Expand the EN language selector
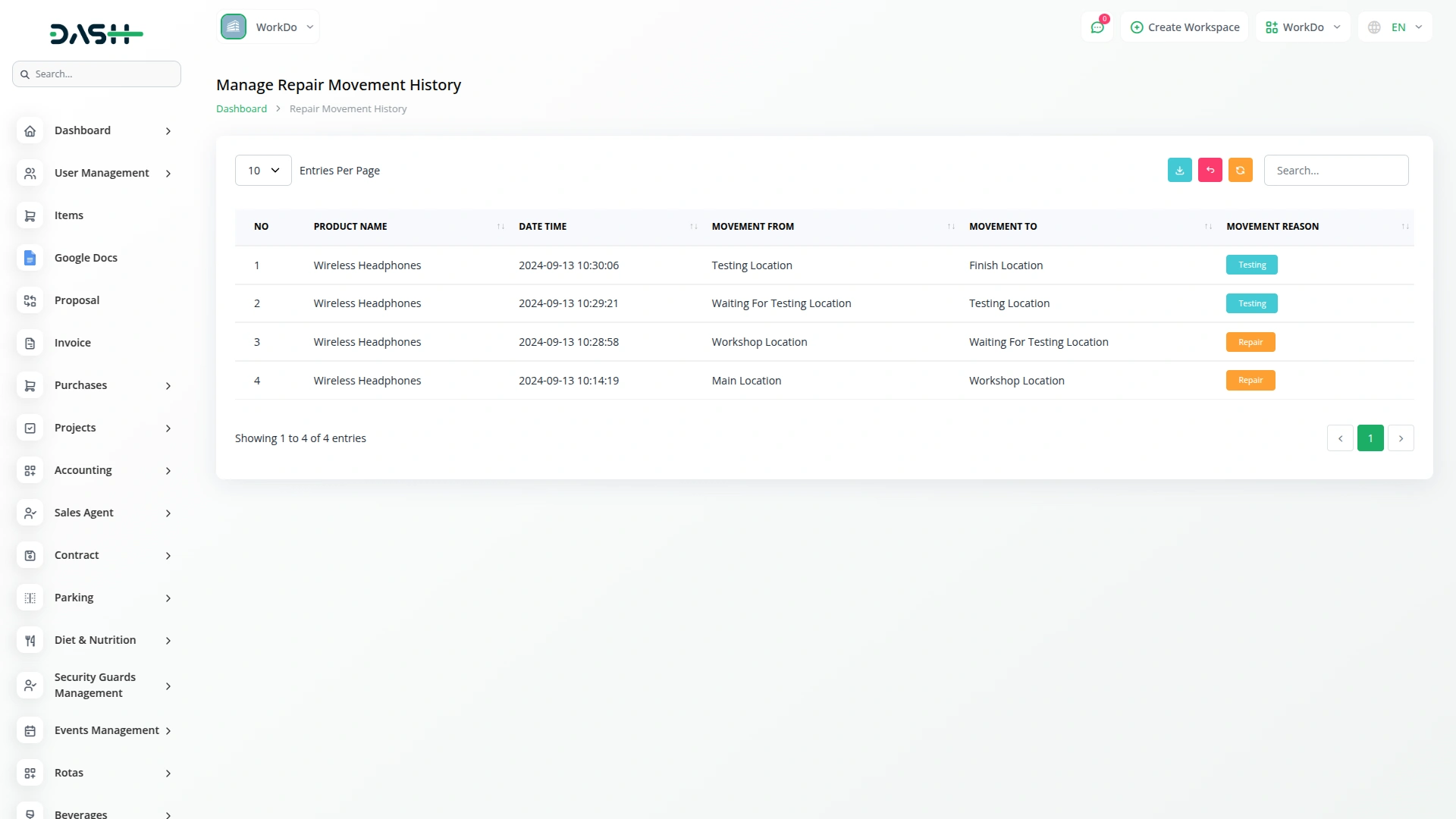Screen dimensions: 1456x819 tap(1395, 27)
